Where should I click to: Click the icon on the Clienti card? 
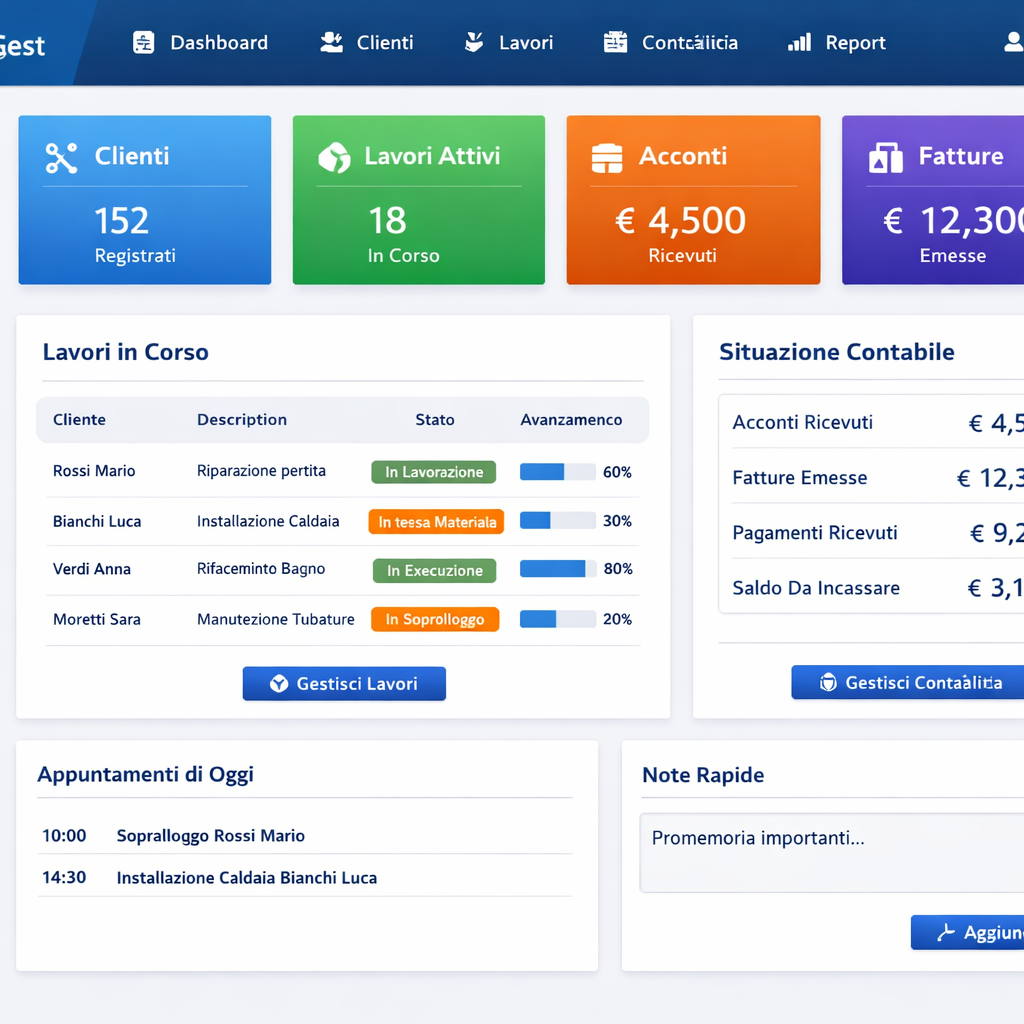[61, 158]
